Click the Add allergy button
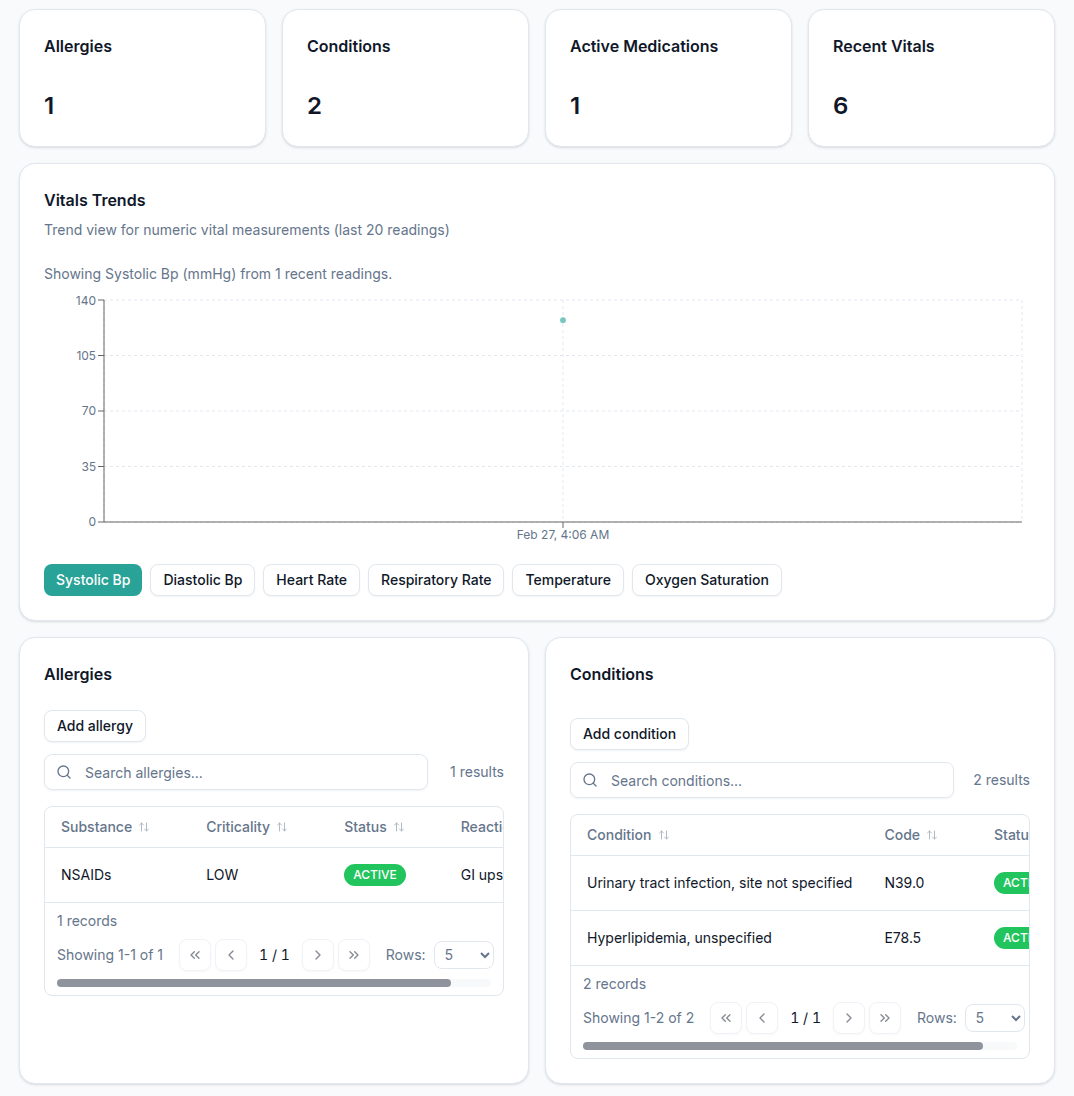 pos(94,726)
